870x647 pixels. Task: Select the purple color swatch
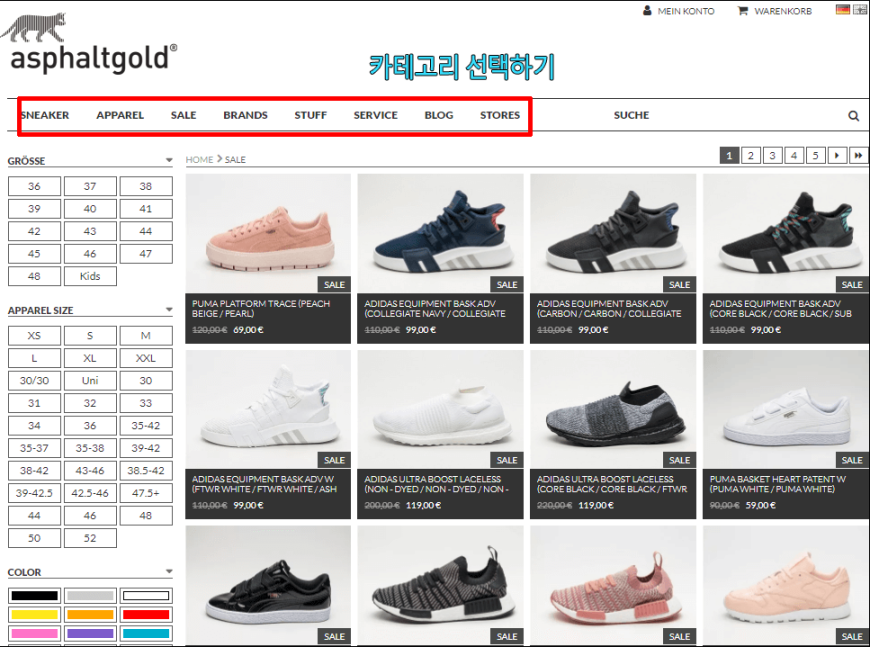pyautogui.click(x=90, y=633)
